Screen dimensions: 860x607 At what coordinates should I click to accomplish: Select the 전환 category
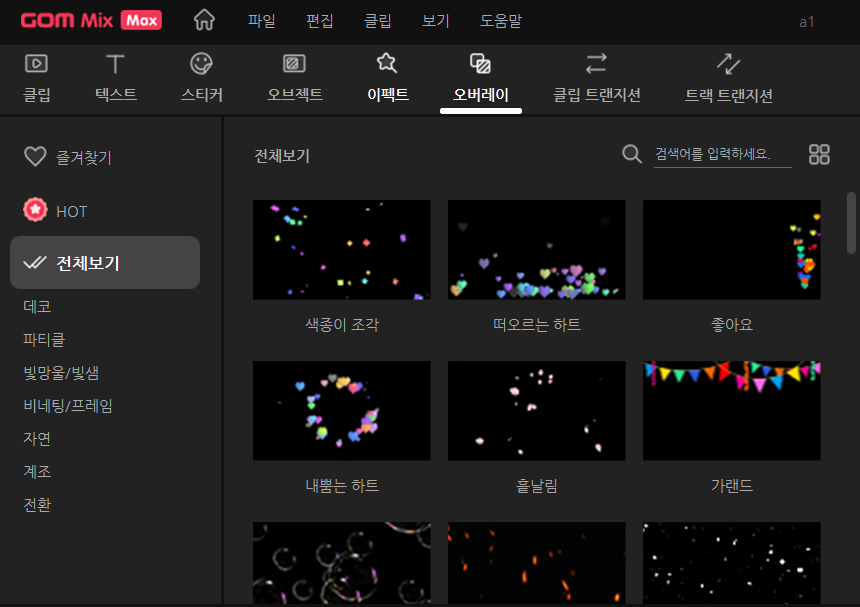[37, 504]
